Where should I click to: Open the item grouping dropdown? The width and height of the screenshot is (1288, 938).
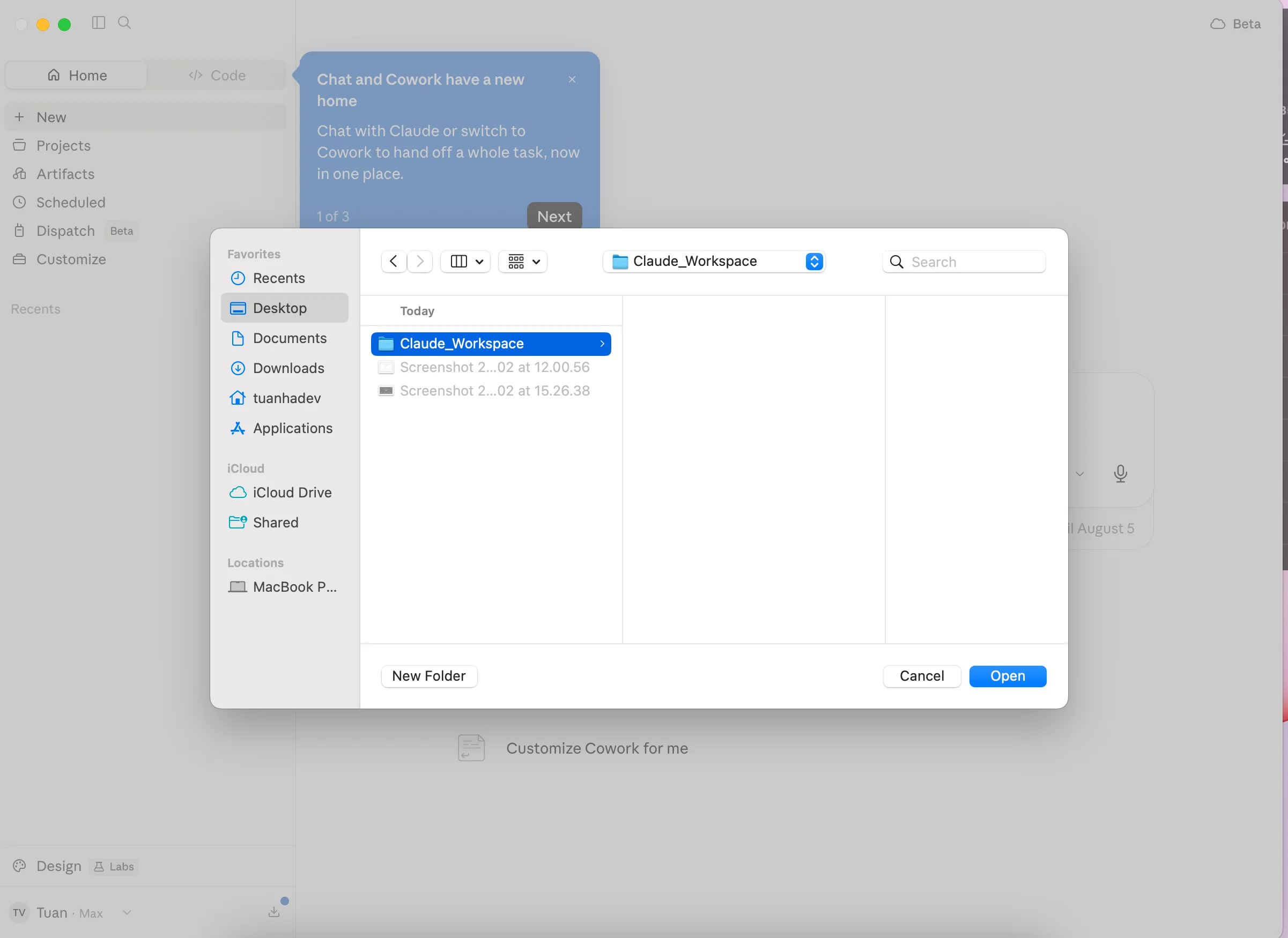pyautogui.click(x=523, y=261)
